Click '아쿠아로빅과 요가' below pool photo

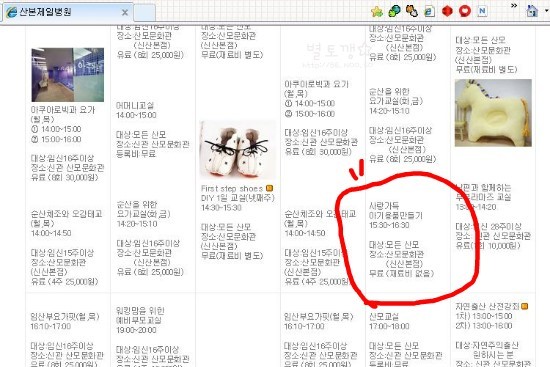(x=63, y=110)
